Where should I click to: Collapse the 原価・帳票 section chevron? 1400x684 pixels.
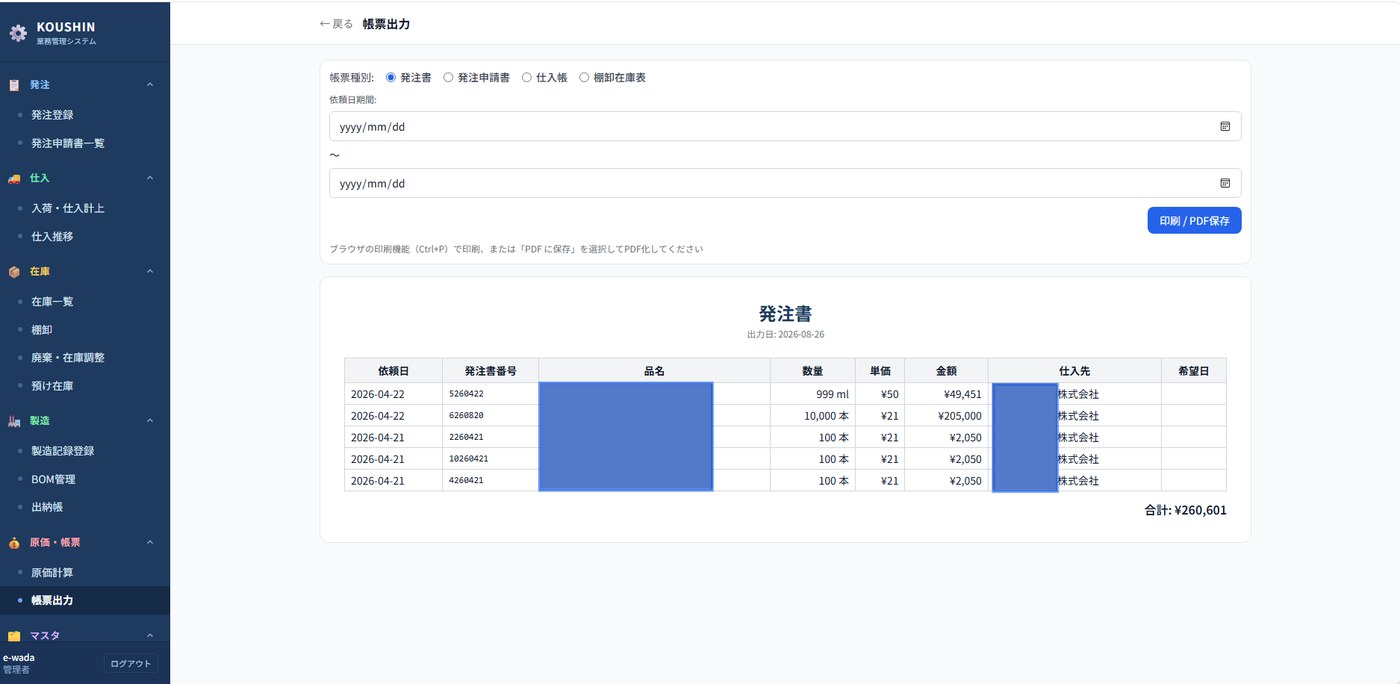pos(150,543)
